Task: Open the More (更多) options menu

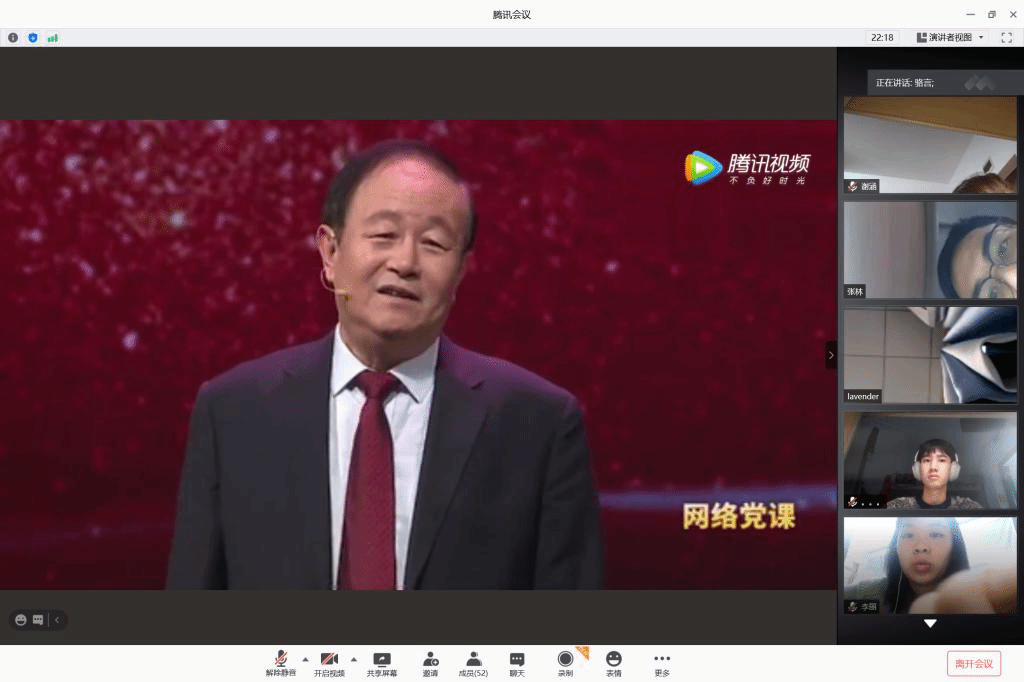Action: pyautogui.click(x=661, y=663)
